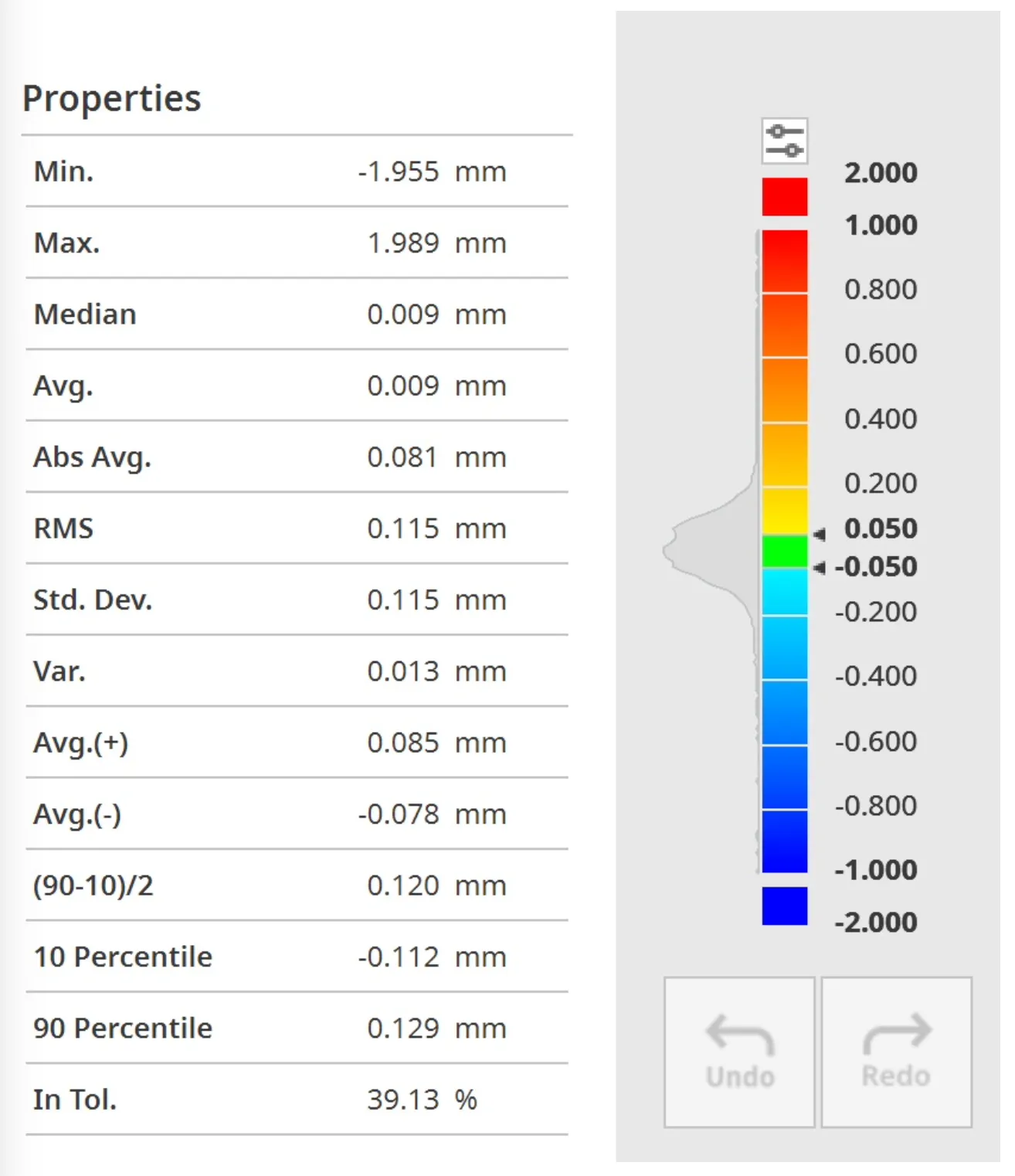The image size is (1015, 1176).
Task: Select the Min. value -1.955
Action: [398, 172]
